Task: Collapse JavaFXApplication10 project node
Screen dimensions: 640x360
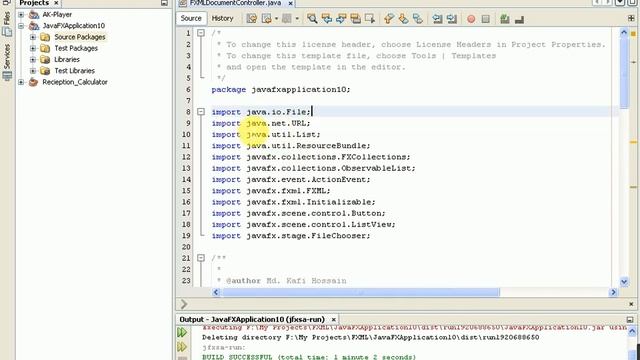Action: 21,26
